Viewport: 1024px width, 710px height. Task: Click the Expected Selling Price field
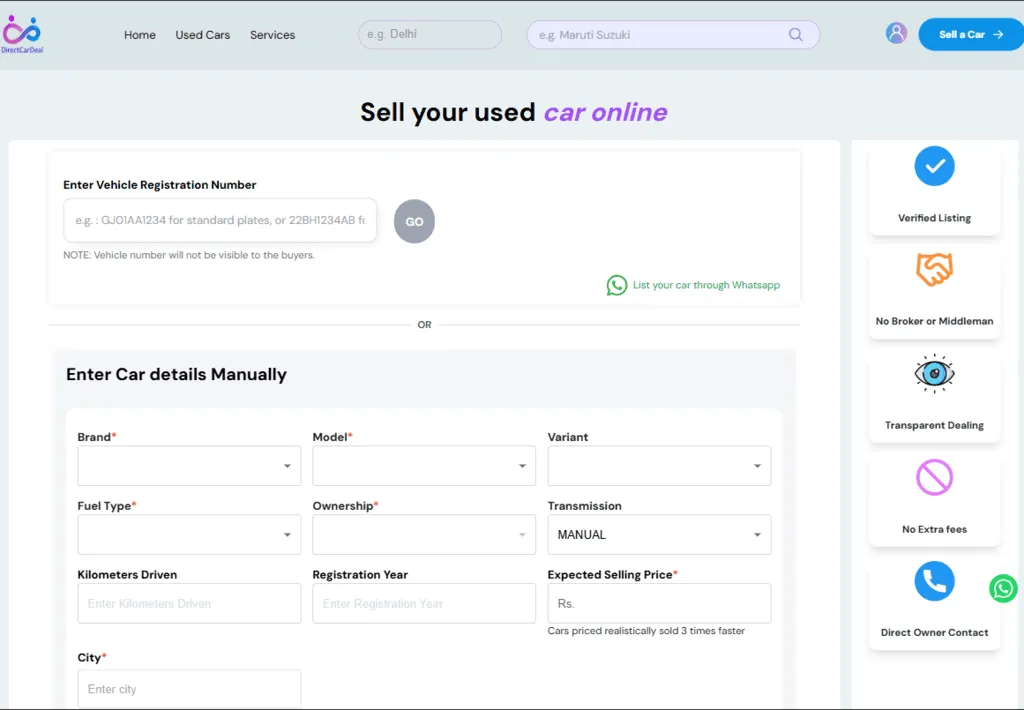[x=659, y=604]
